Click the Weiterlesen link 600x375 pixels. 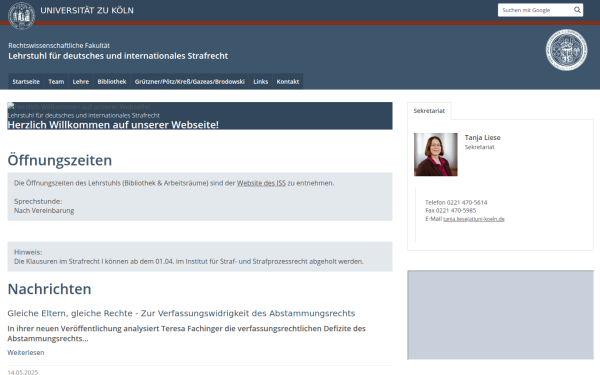[x=26, y=352]
